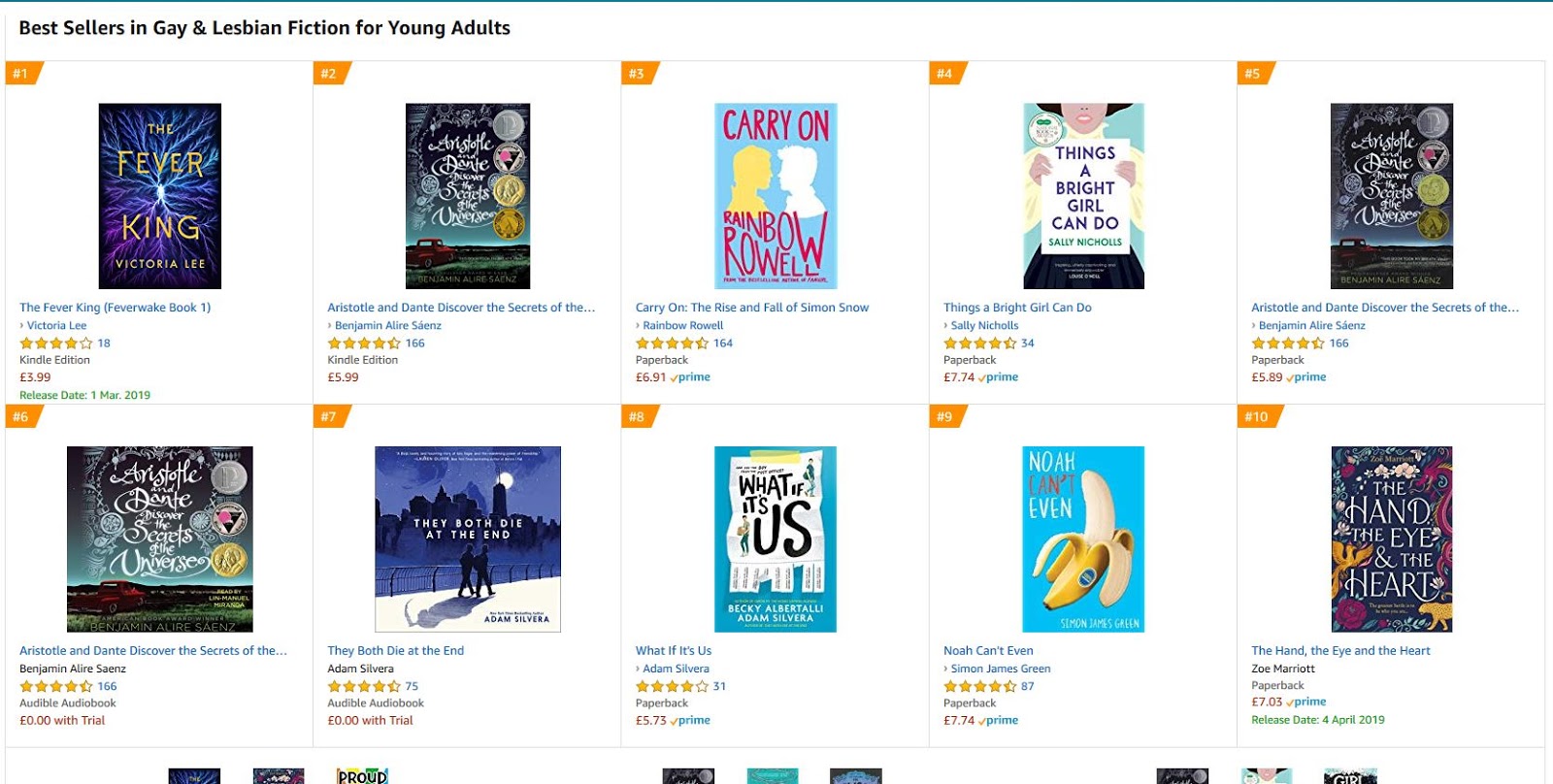The width and height of the screenshot is (1553, 784).
Task: Select the They Both Die at the End cover
Action: (468, 539)
